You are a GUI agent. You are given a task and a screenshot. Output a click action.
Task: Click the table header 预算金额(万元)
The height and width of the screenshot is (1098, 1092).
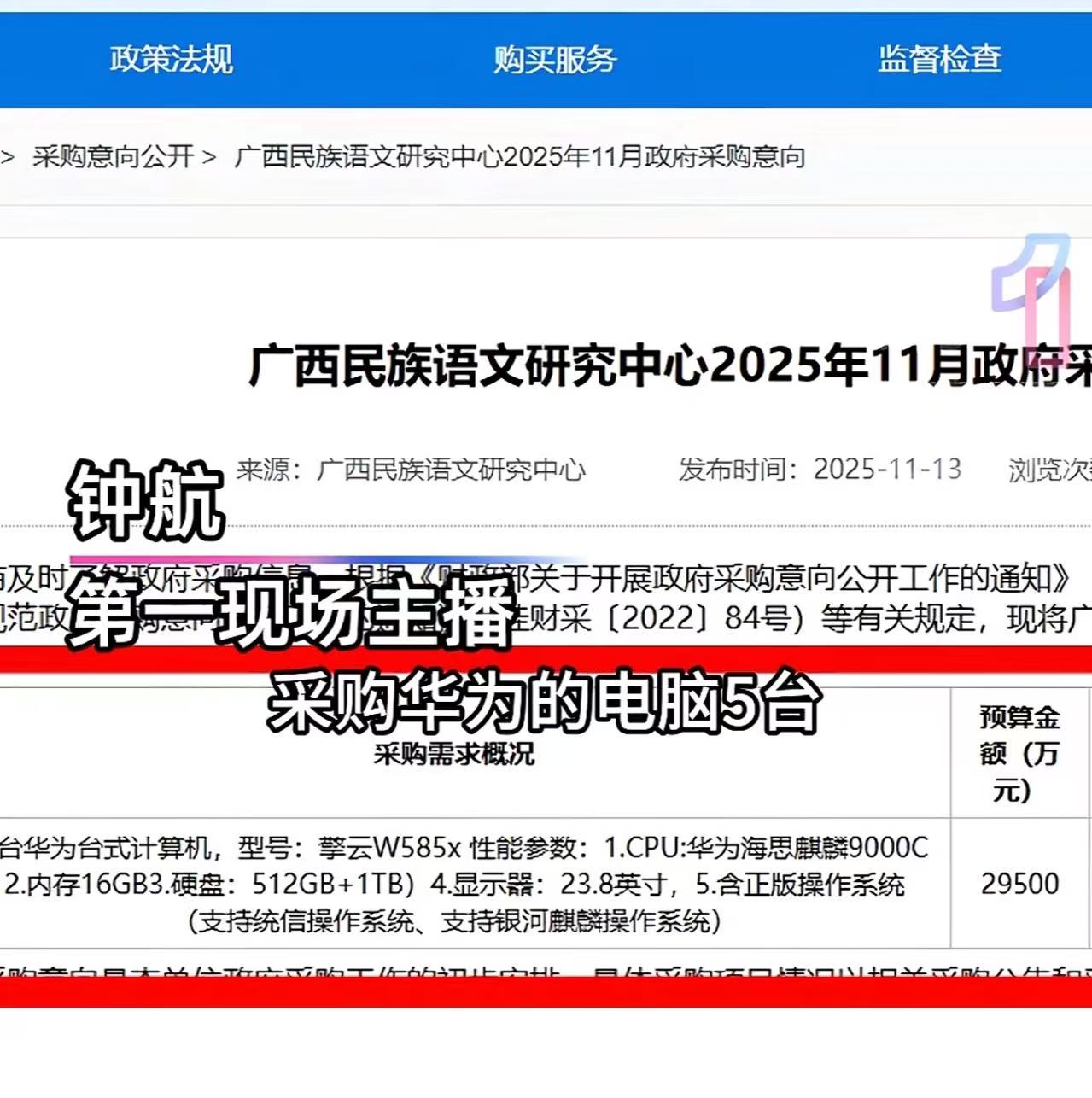coord(1019,753)
